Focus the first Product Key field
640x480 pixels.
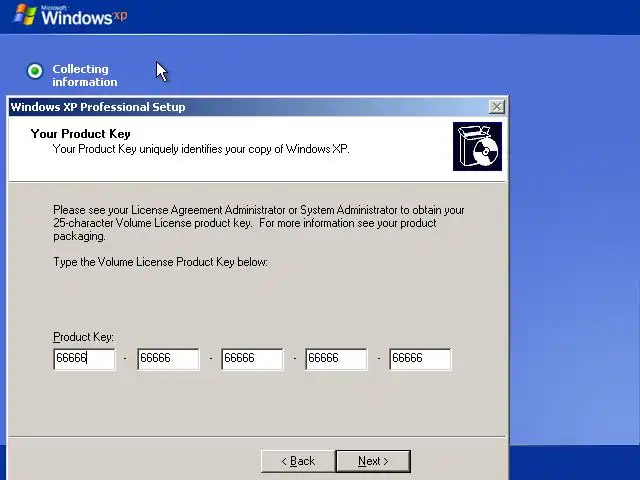[84, 359]
